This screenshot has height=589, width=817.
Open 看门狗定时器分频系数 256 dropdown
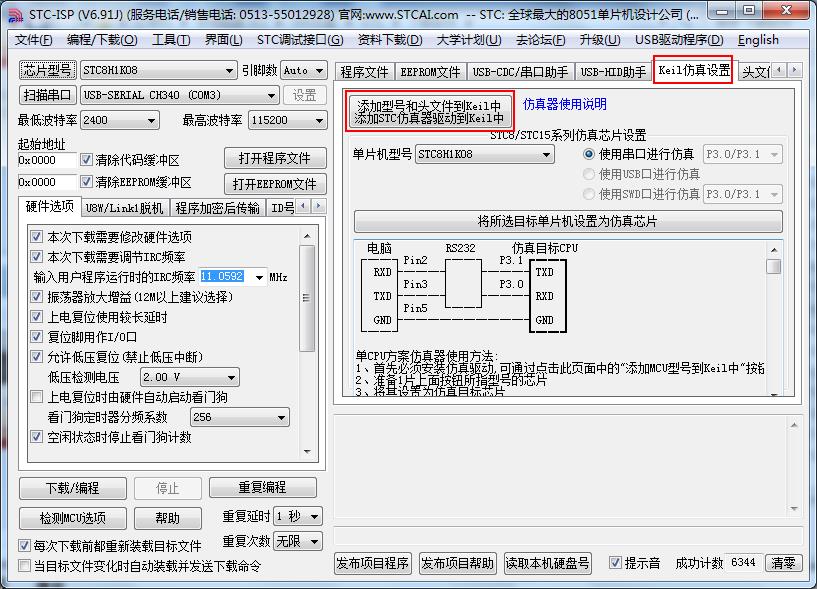(240, 417)
